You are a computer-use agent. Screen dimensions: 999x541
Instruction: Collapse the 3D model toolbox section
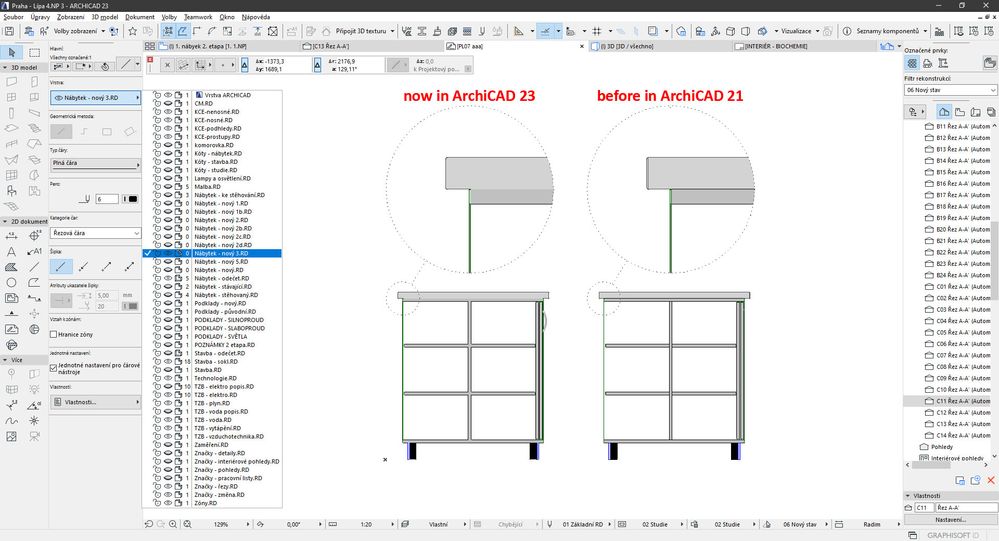coord(6,67)
